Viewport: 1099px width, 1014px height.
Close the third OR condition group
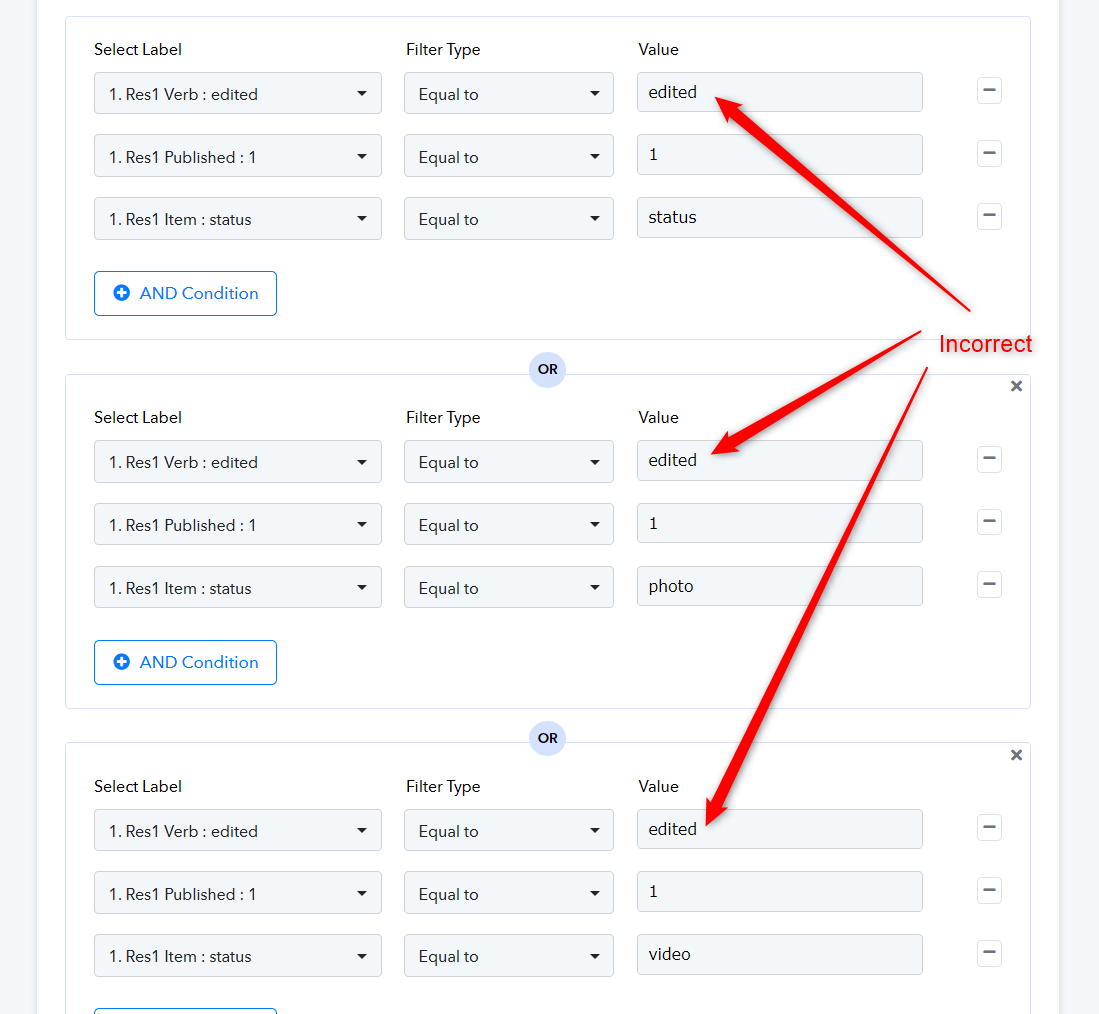click(1016, 755)
